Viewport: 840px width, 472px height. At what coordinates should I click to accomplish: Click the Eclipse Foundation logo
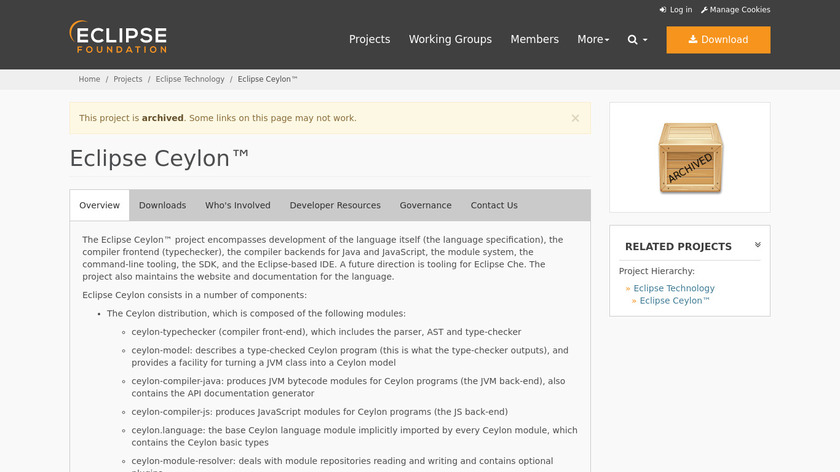pyautogui.click(x=118, y=37)
